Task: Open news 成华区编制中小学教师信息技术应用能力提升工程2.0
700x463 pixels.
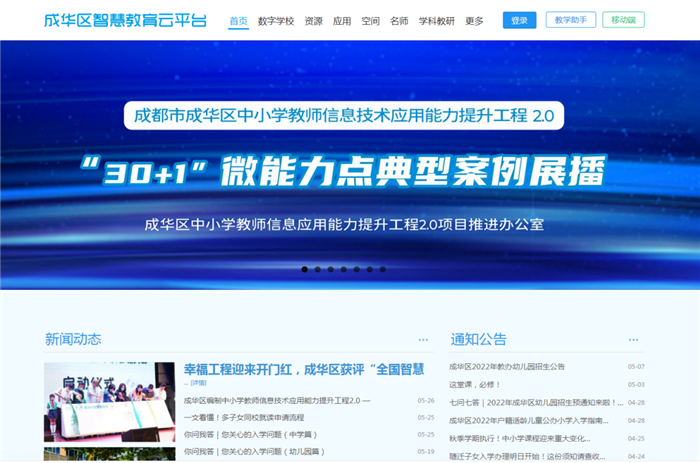Action: point(277,400)
